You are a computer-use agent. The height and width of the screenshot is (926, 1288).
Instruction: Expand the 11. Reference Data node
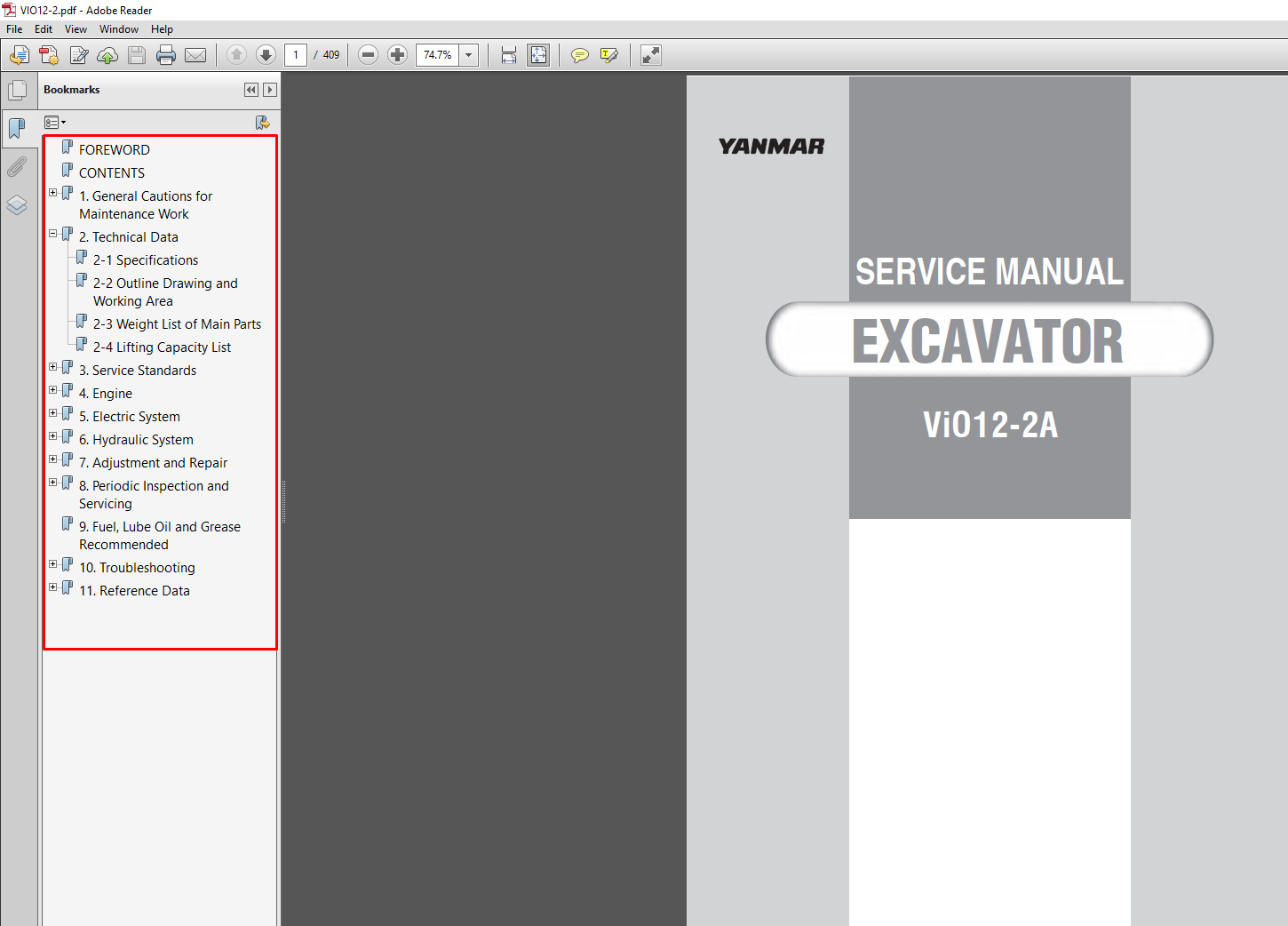[53, 587]
